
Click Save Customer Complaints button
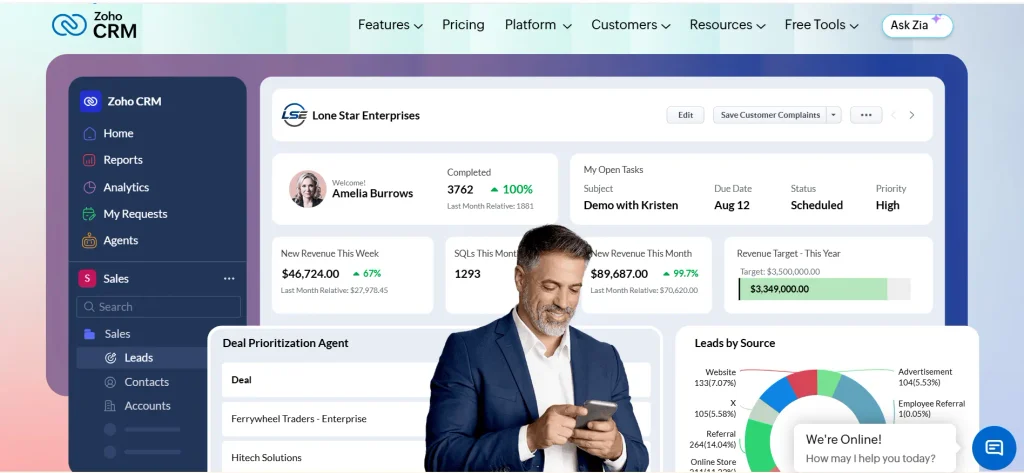point(770,115)
